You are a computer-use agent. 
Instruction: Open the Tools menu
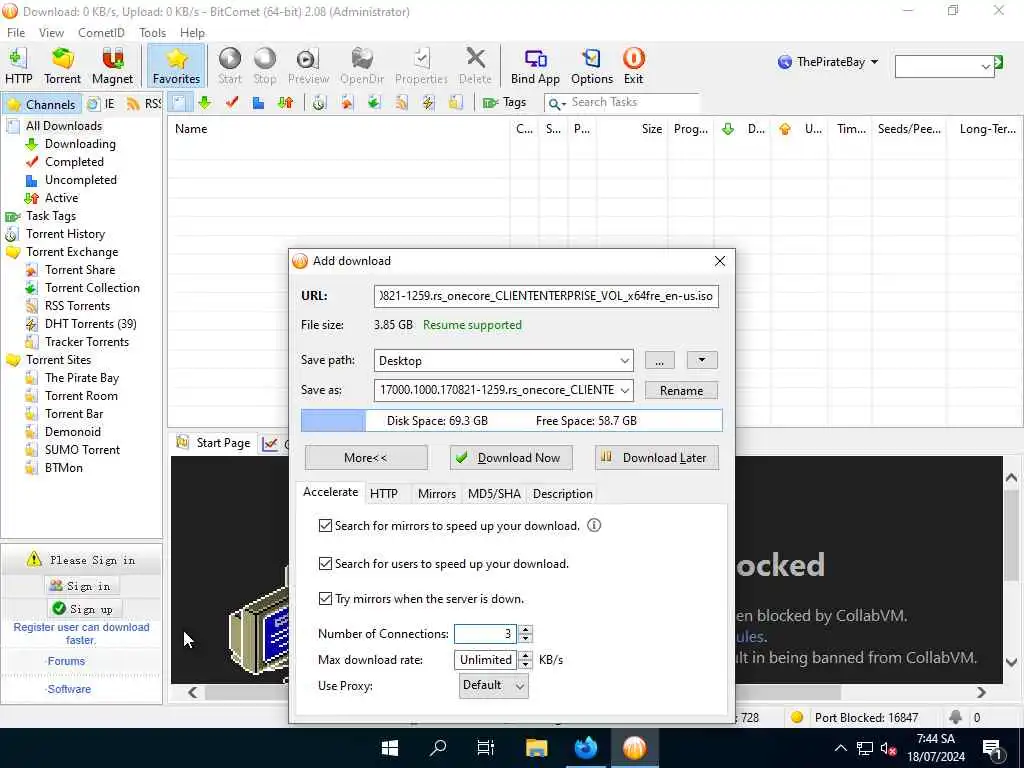pos(152,33)
